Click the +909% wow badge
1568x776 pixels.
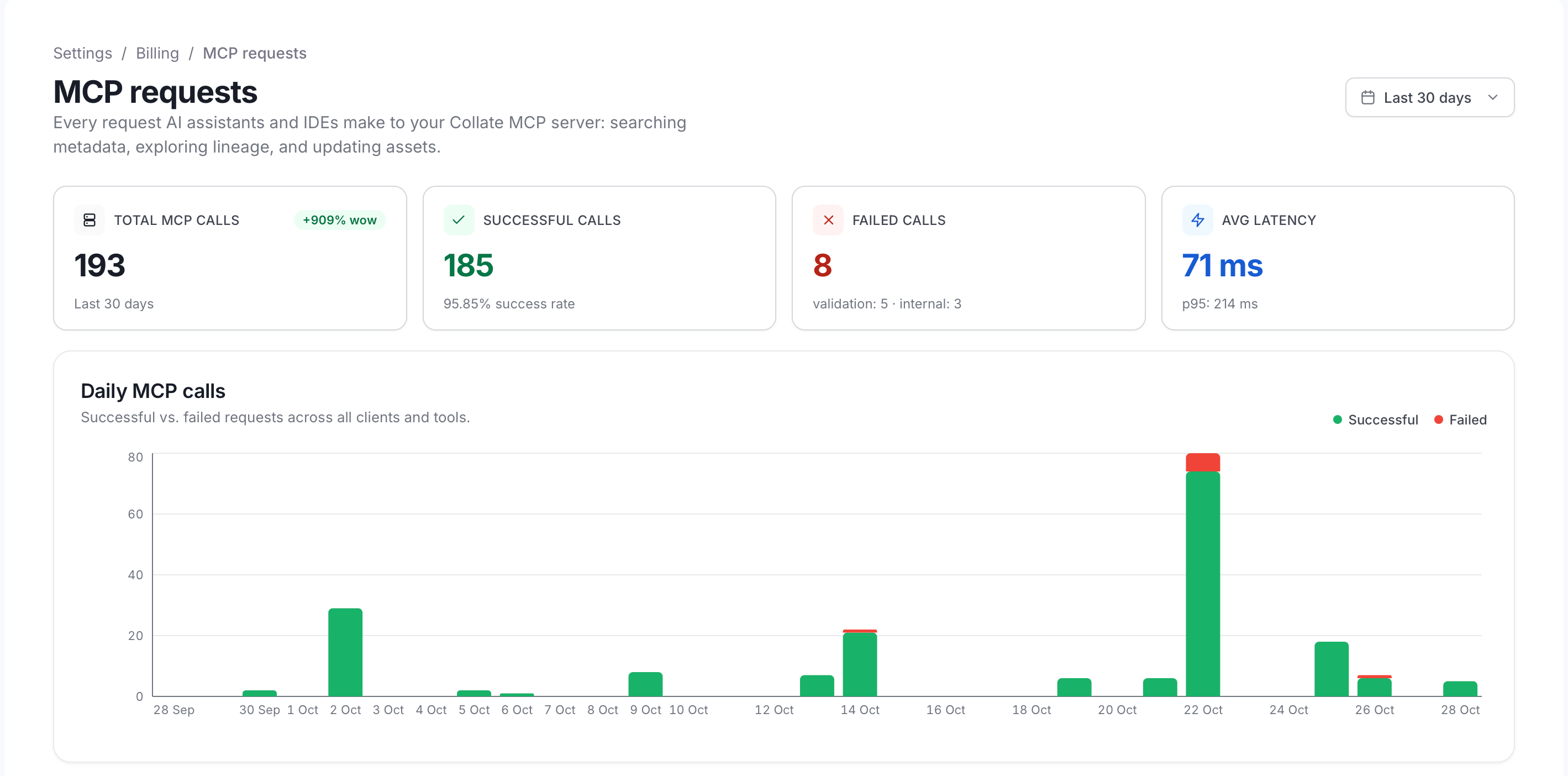(x=340, y=220)
